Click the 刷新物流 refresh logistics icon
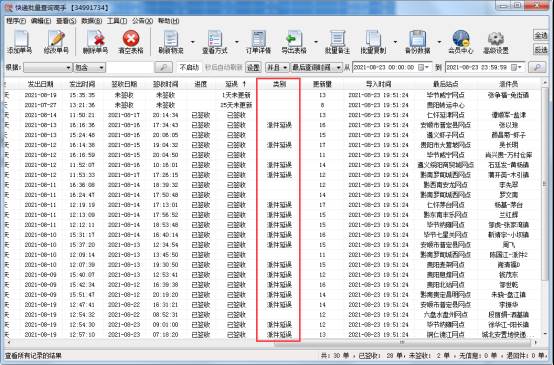Viewport: 554px width, 365px height. 171,39
